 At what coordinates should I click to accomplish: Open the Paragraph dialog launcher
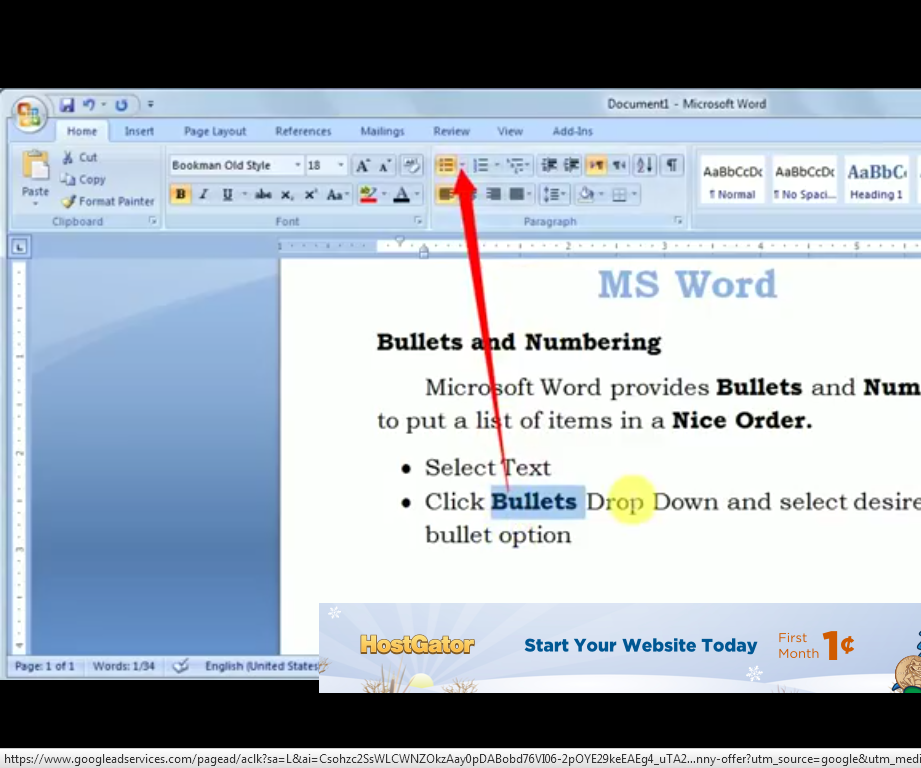pyautogui.click(x=678, y=221)
